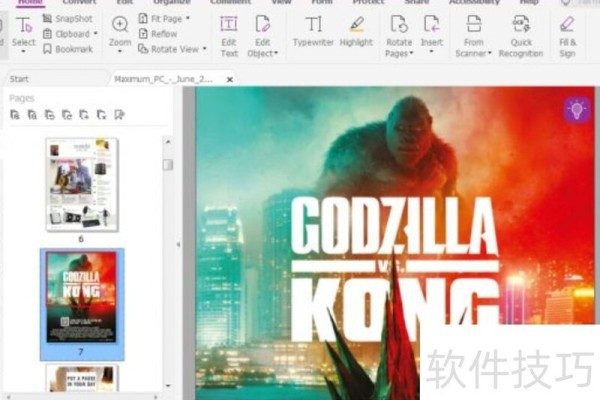The width and height of the screenshot is (600, 400).
Task: Open the SnapShot tool
Action: [67, 18]
